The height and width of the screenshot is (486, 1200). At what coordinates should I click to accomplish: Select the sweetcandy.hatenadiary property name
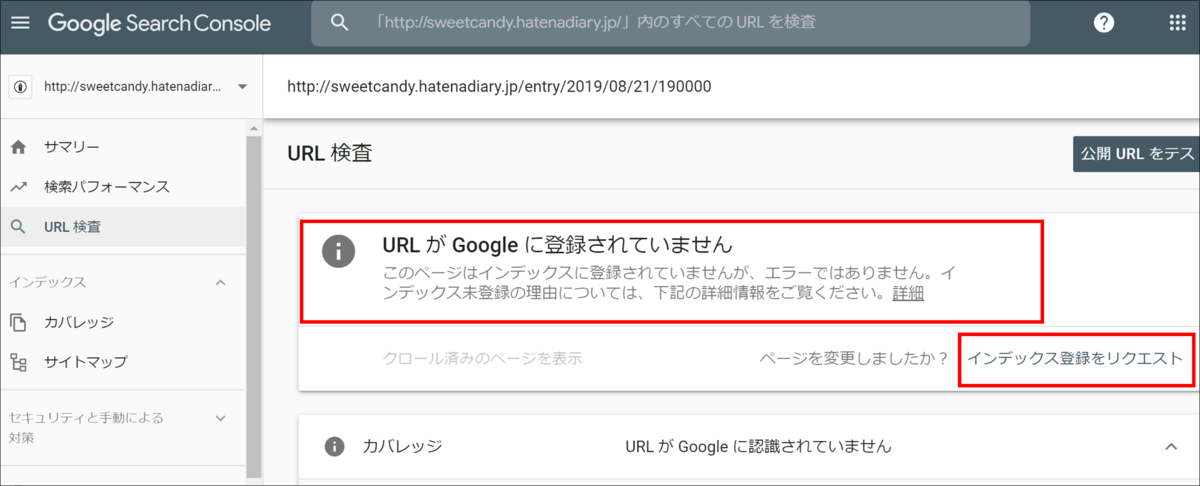133,87
